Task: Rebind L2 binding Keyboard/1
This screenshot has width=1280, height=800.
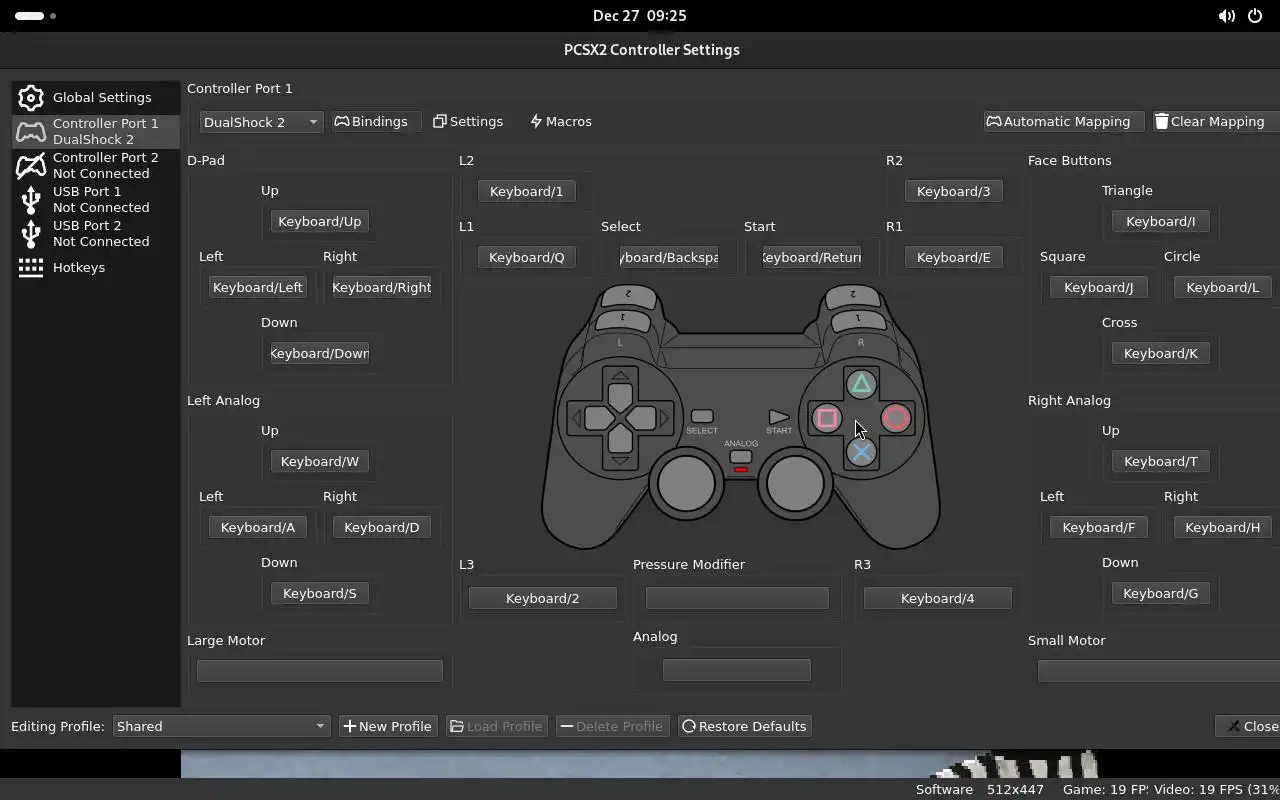Action: pos(527,191)
